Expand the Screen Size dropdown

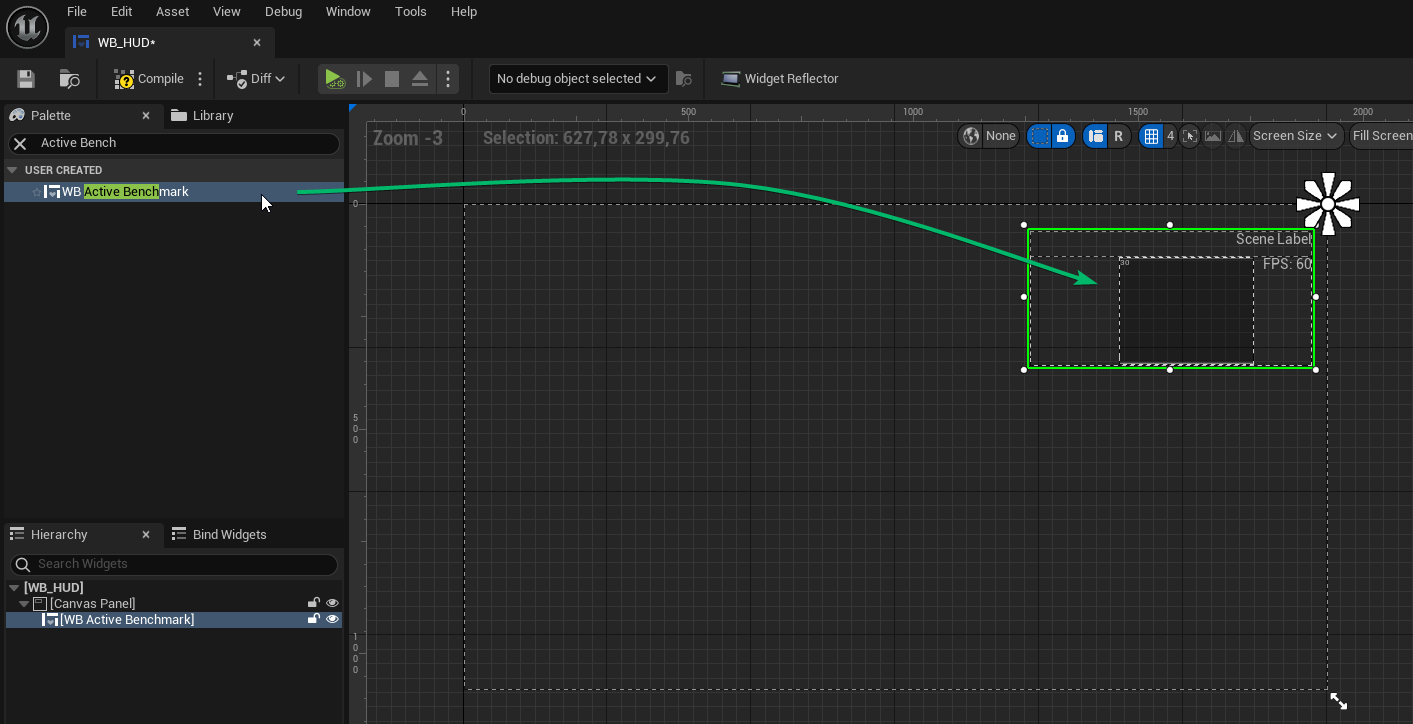tap(1296, 136)
